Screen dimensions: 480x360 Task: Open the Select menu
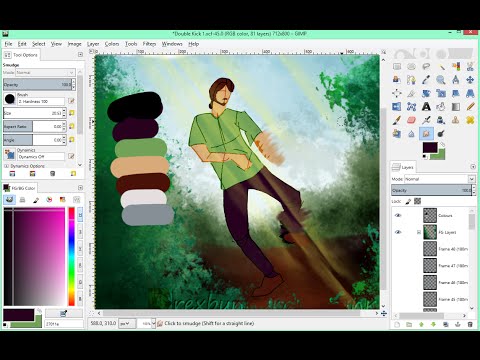pyautogui.click(x=39, y=44)
